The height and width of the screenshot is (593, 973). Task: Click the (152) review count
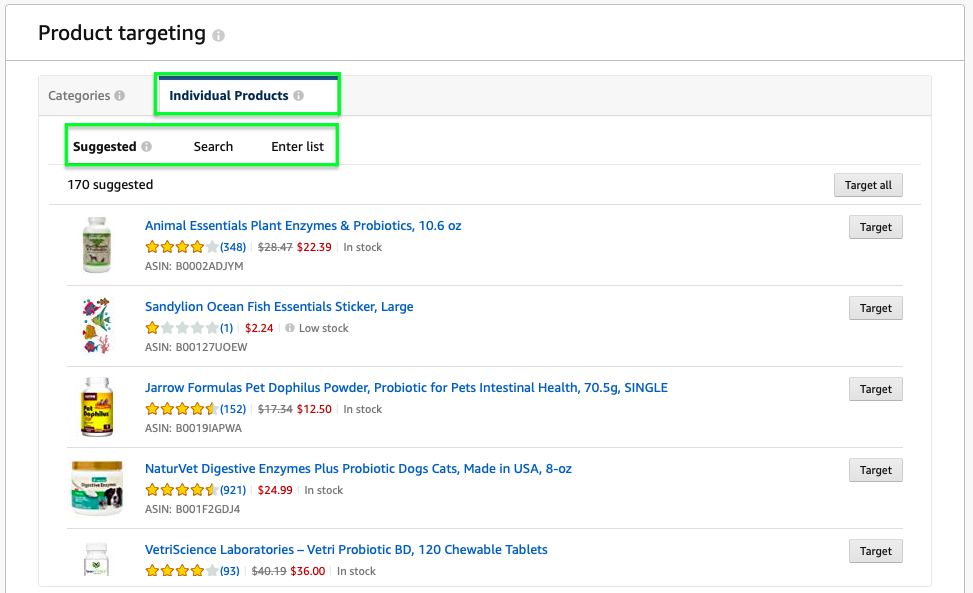233,409
